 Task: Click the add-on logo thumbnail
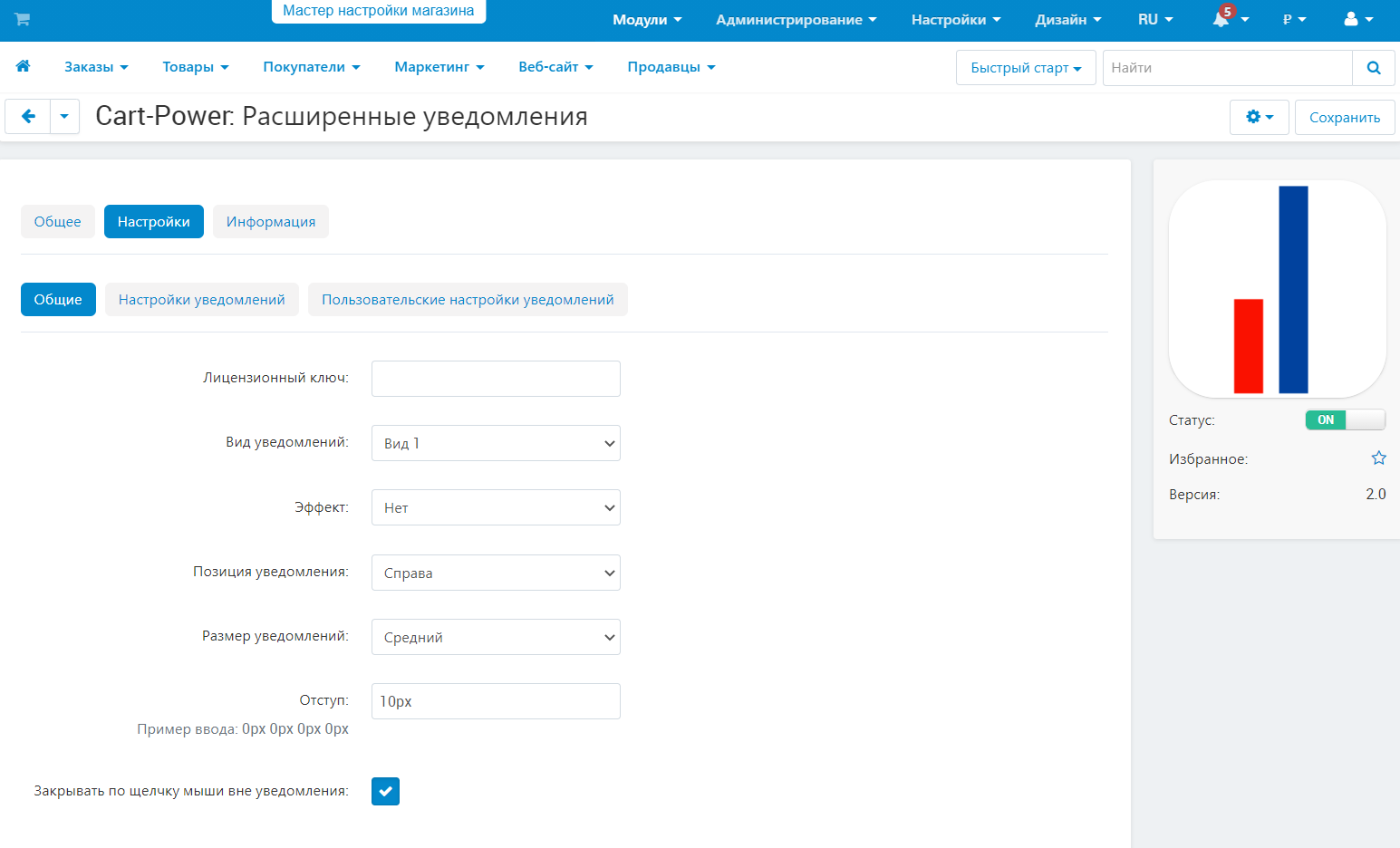(x=1278, y=289)
